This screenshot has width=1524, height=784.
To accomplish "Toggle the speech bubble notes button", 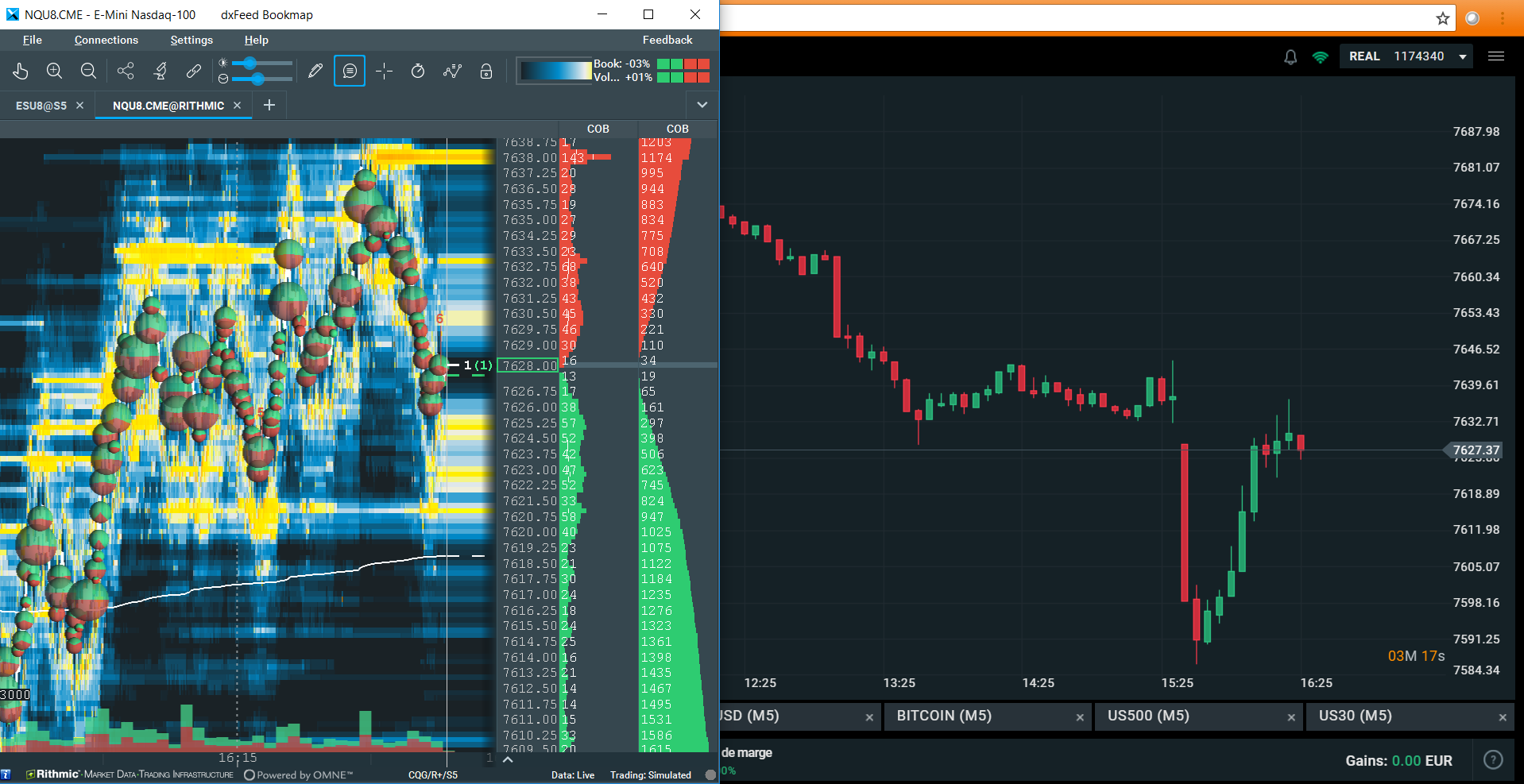I will tap(350, 71).
